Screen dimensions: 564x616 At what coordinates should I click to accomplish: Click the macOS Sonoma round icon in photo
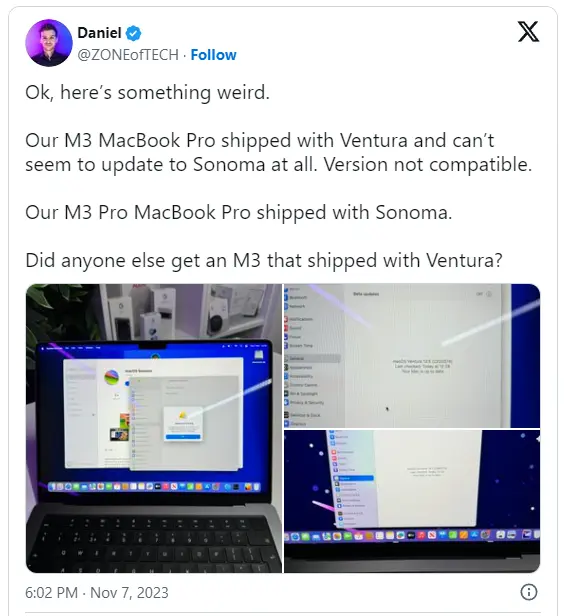112,377
